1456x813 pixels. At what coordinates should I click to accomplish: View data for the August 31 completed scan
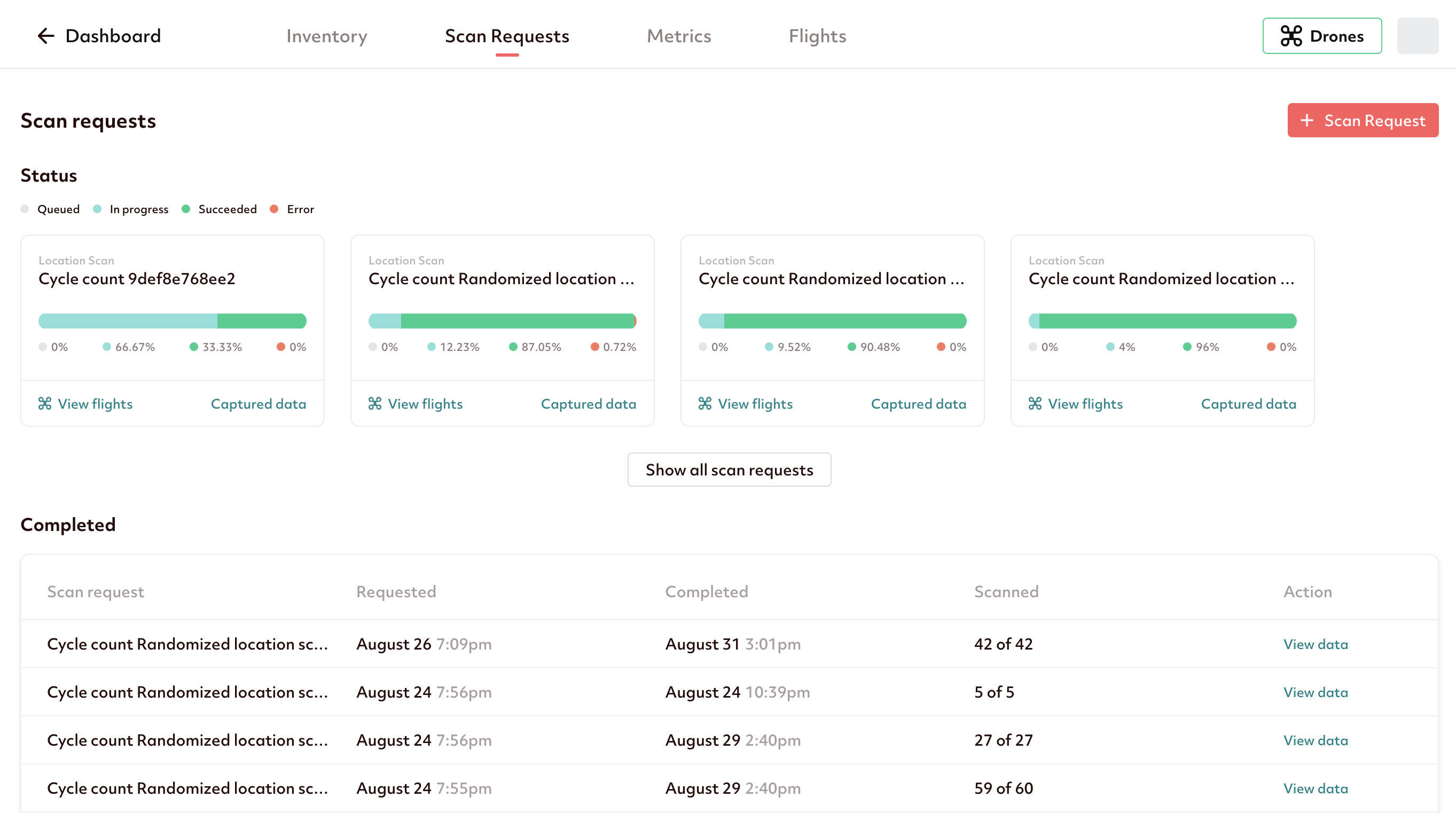[x=1316, y=644]
